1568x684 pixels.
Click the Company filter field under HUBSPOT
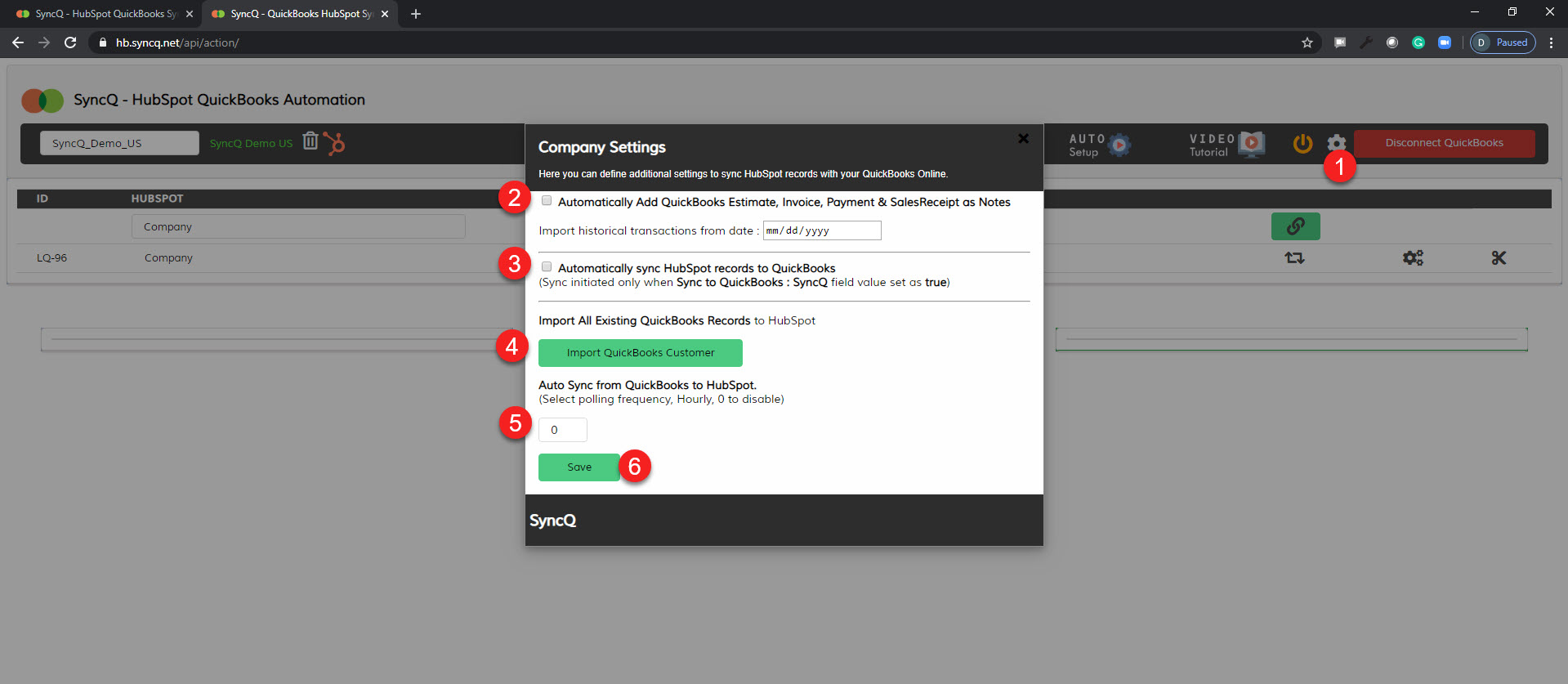pyautogui.click(x=298, y=226)
